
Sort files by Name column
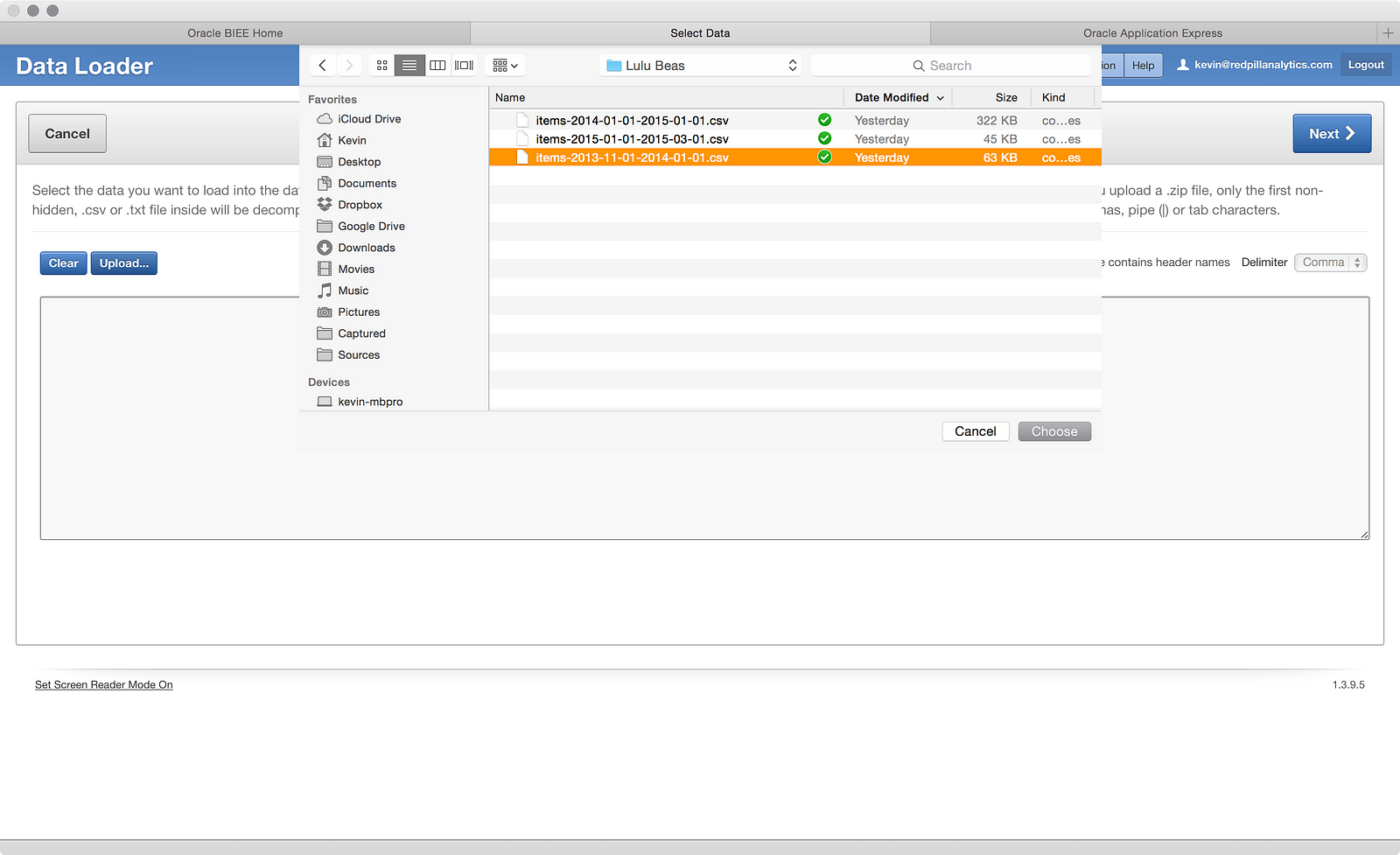point(667,98)
